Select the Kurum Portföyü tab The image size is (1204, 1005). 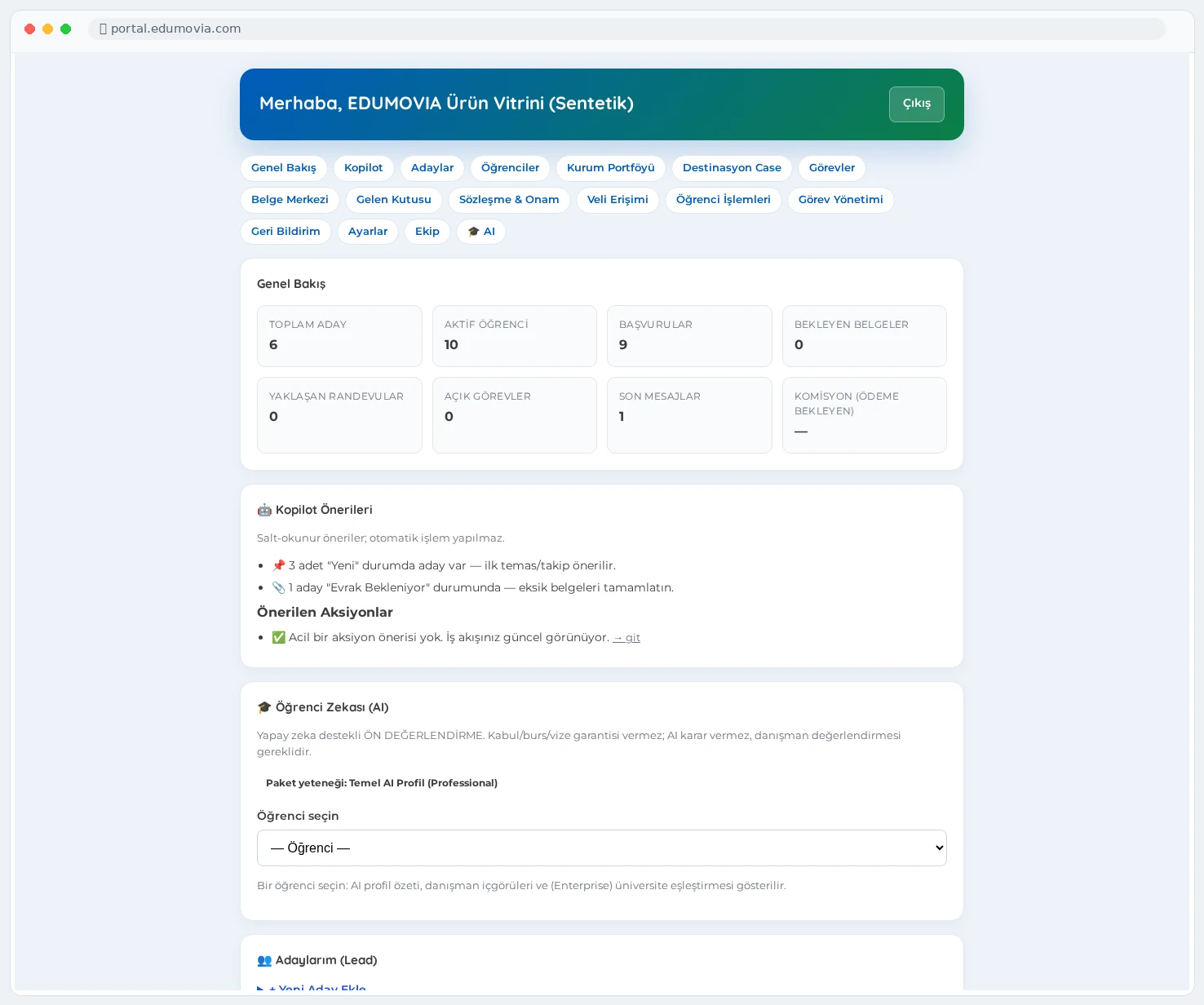point(610,168)
